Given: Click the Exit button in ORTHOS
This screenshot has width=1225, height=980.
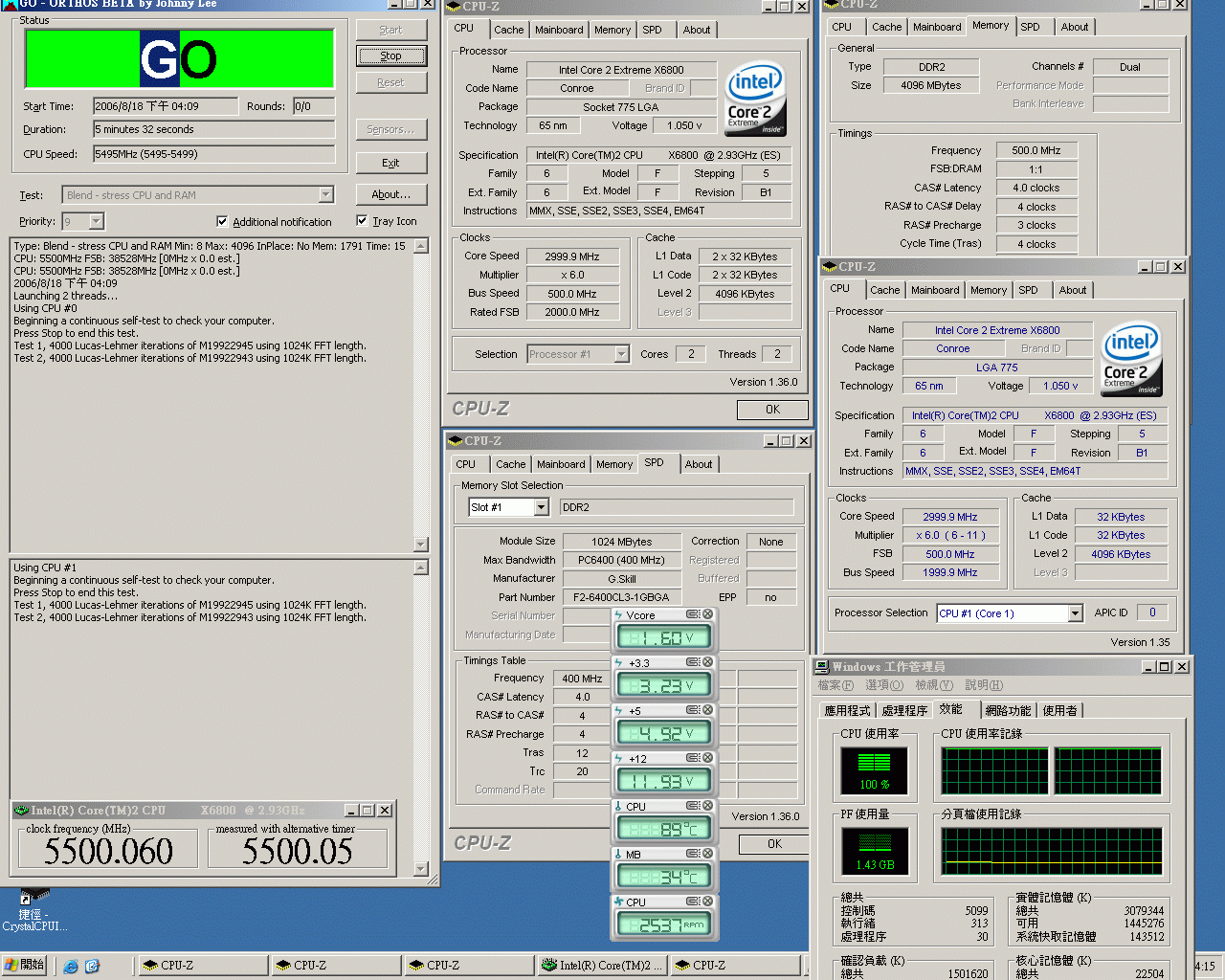Looking at the screenshot, I should point(390,163).
